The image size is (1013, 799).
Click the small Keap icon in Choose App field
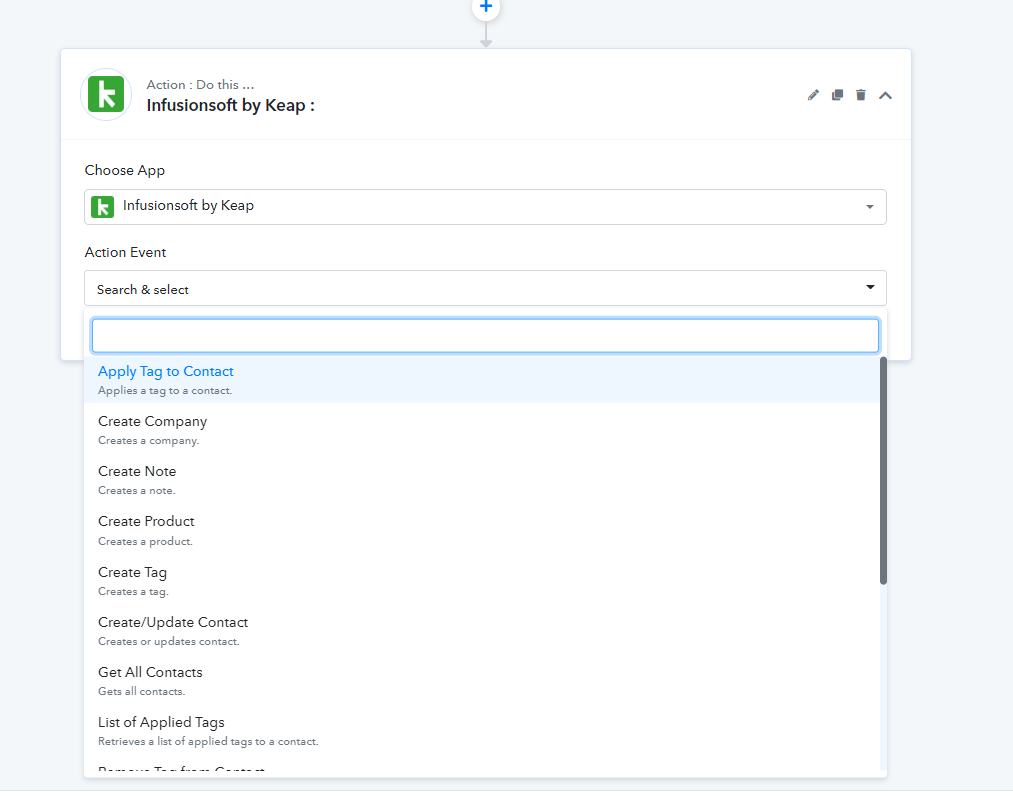click(103, 207)
